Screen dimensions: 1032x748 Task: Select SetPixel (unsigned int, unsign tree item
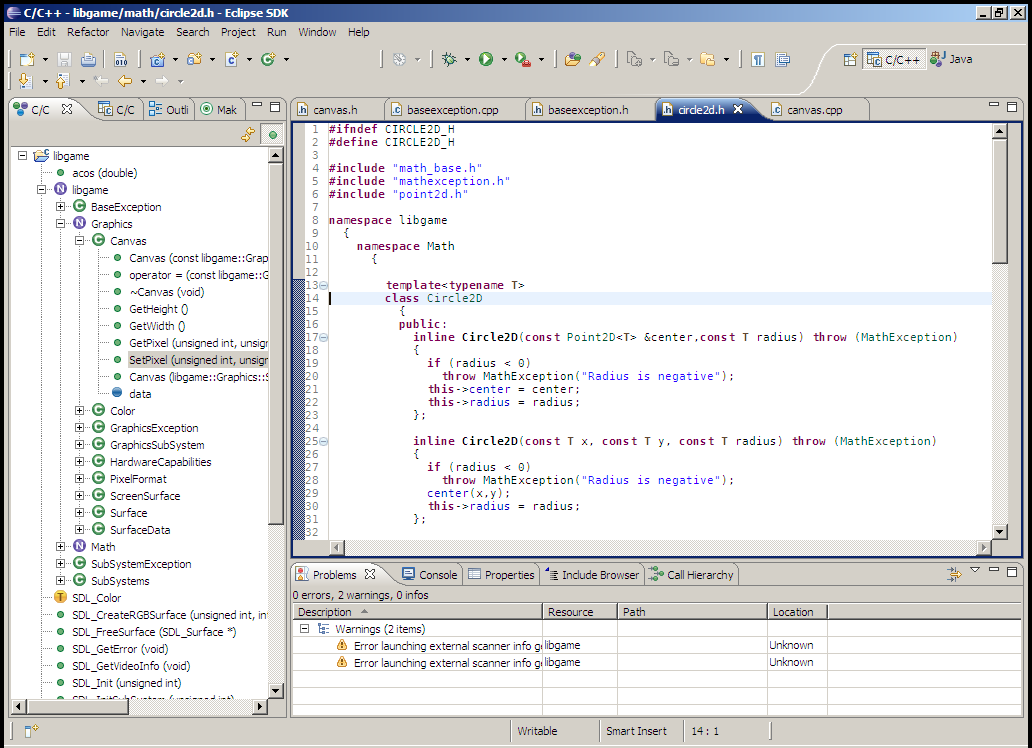click(198, 360)
